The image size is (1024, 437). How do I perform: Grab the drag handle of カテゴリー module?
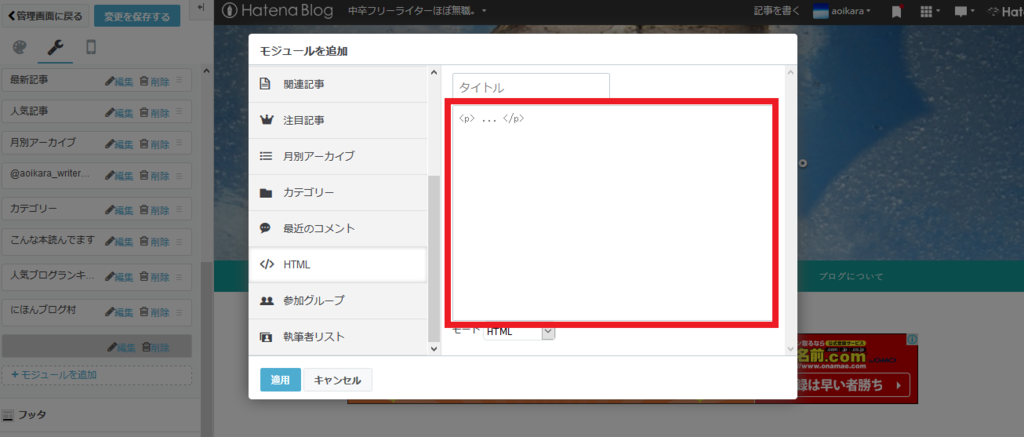[179, 209]
